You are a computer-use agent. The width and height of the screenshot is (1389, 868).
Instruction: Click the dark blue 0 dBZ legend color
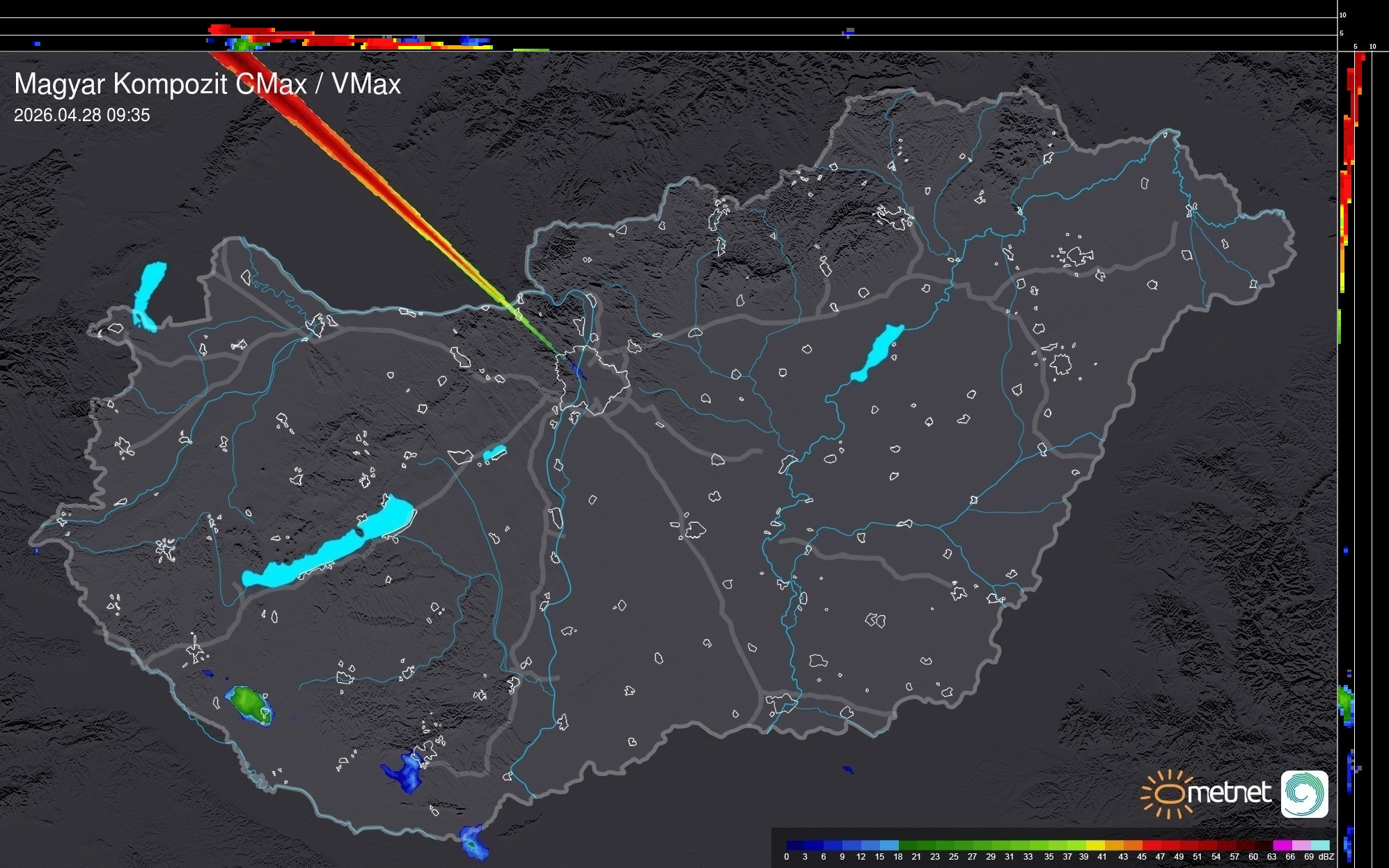click(796, 845)
